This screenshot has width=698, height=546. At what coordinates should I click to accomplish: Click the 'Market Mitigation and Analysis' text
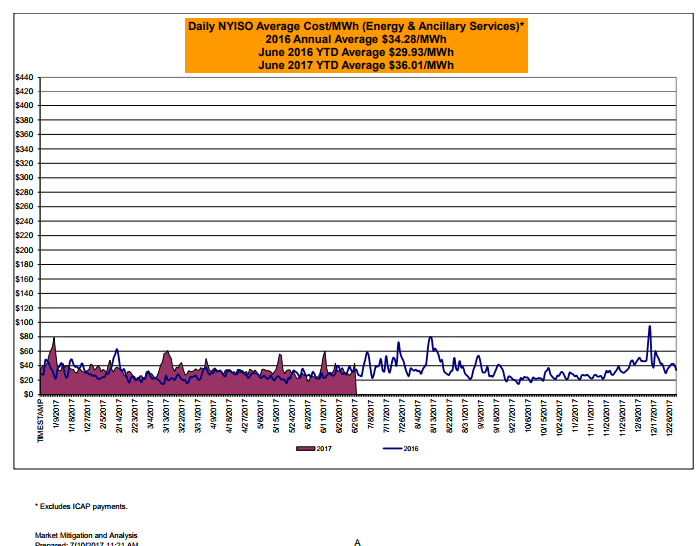[x=86, y=535]
